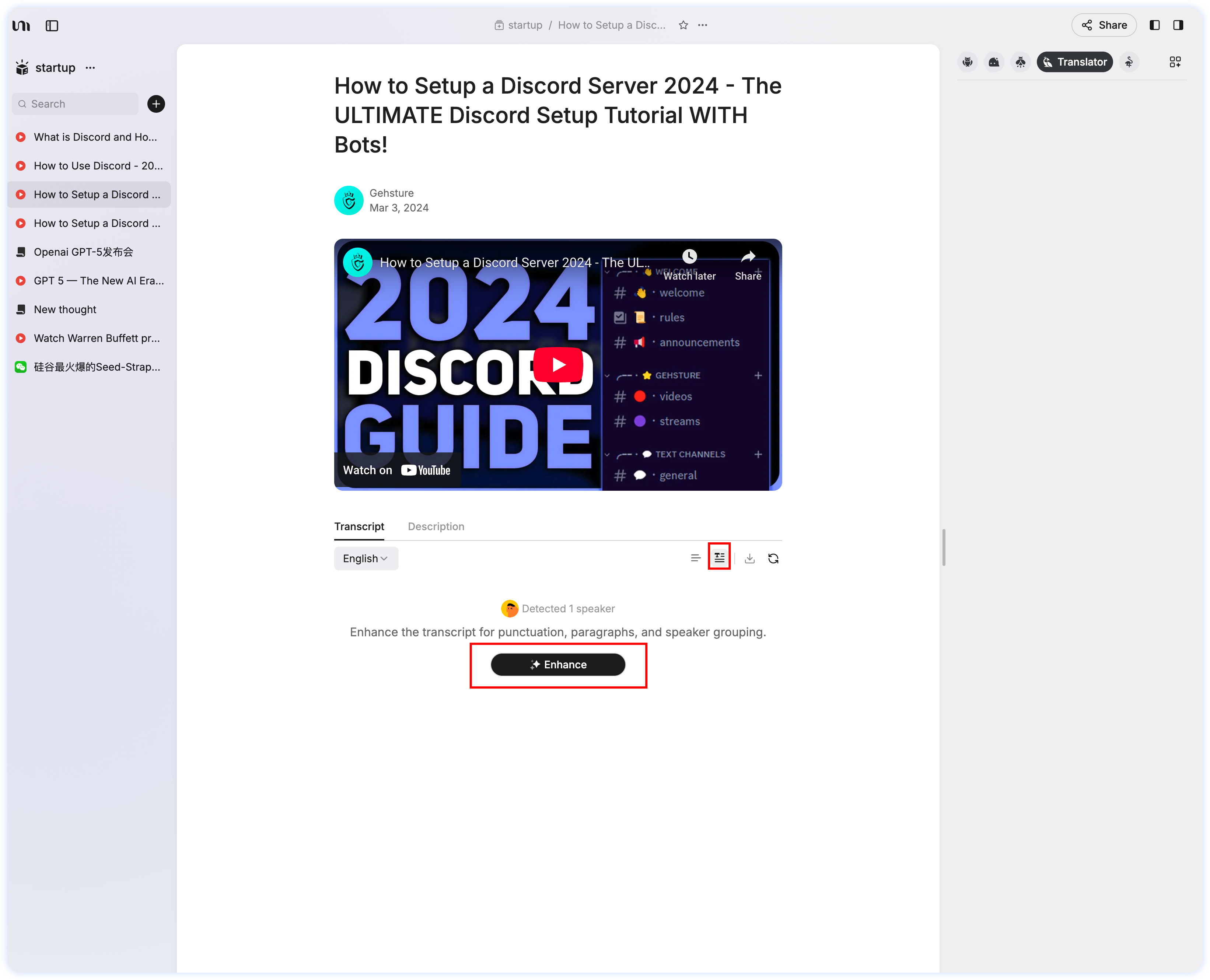Open 'GPT 5 — The New AI Era...' item
Image resolution: width=1210 pixels, height=980 pixels.
click(x=89, y=281)
